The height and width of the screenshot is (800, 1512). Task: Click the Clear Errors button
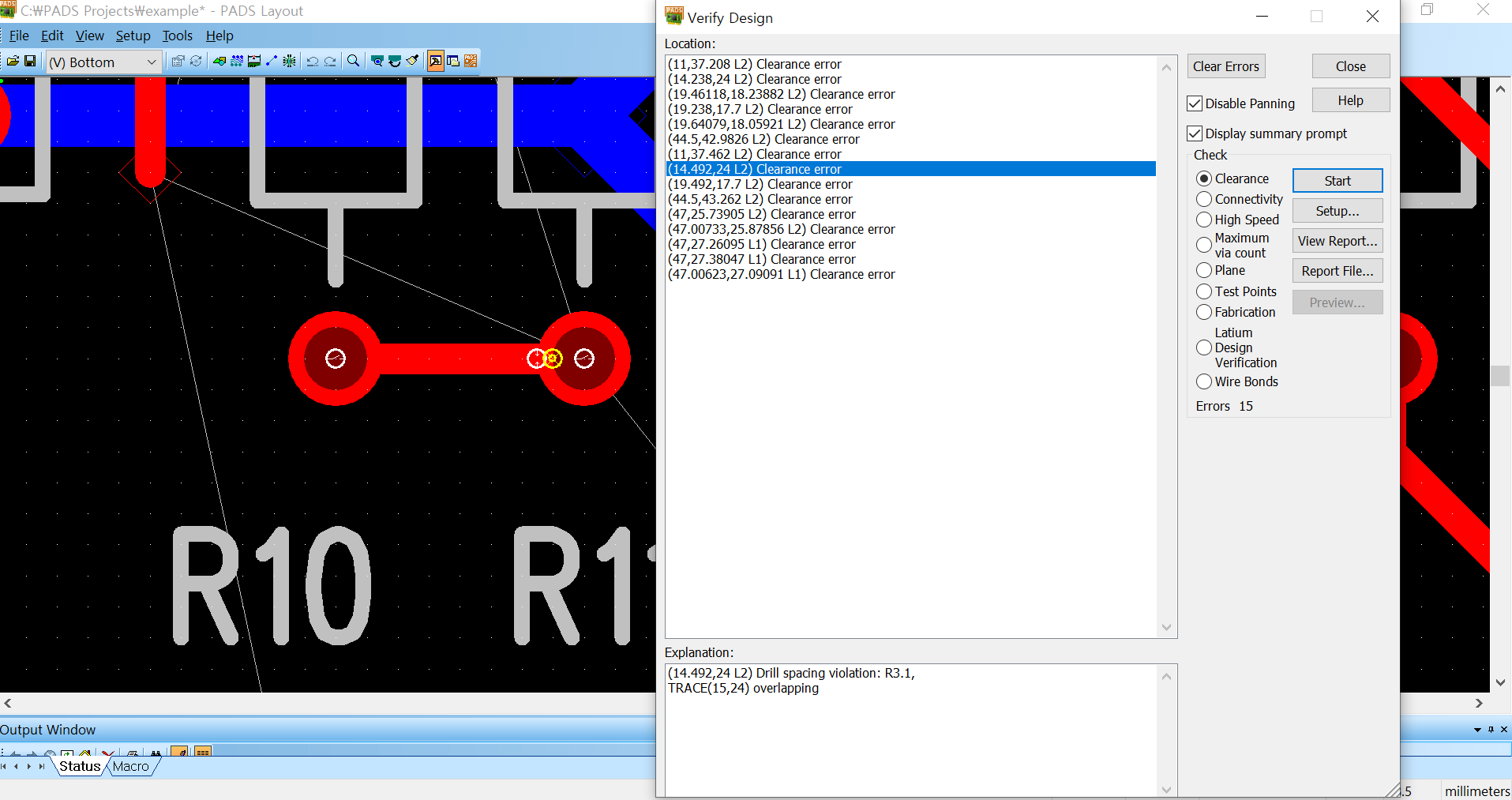[x=1225, y=66]
